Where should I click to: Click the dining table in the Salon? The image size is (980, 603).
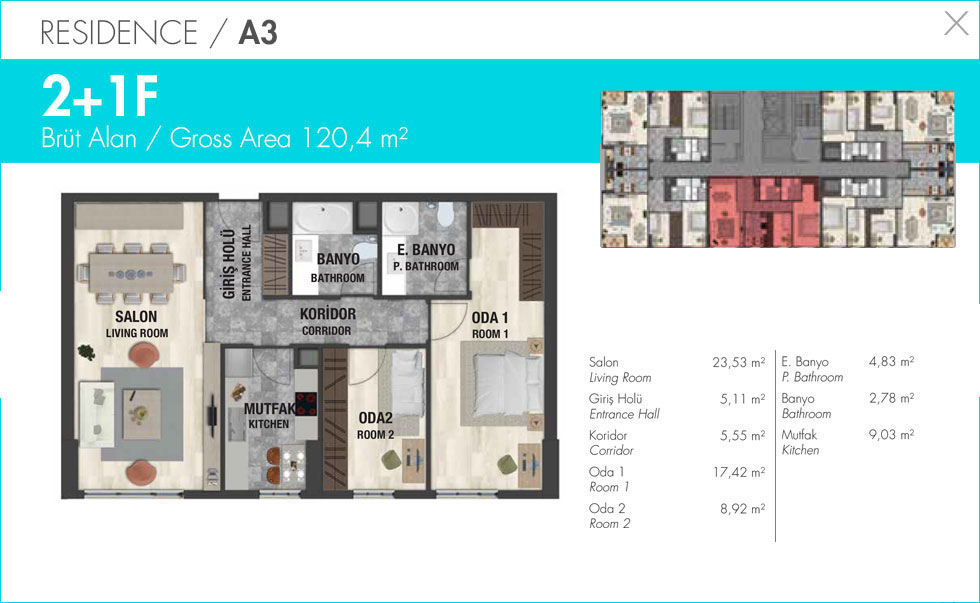pos(133,273)
